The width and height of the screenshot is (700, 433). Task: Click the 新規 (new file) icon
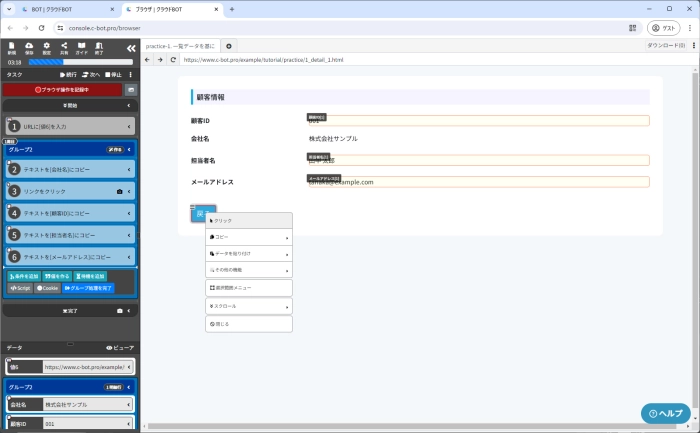[12, 47]
